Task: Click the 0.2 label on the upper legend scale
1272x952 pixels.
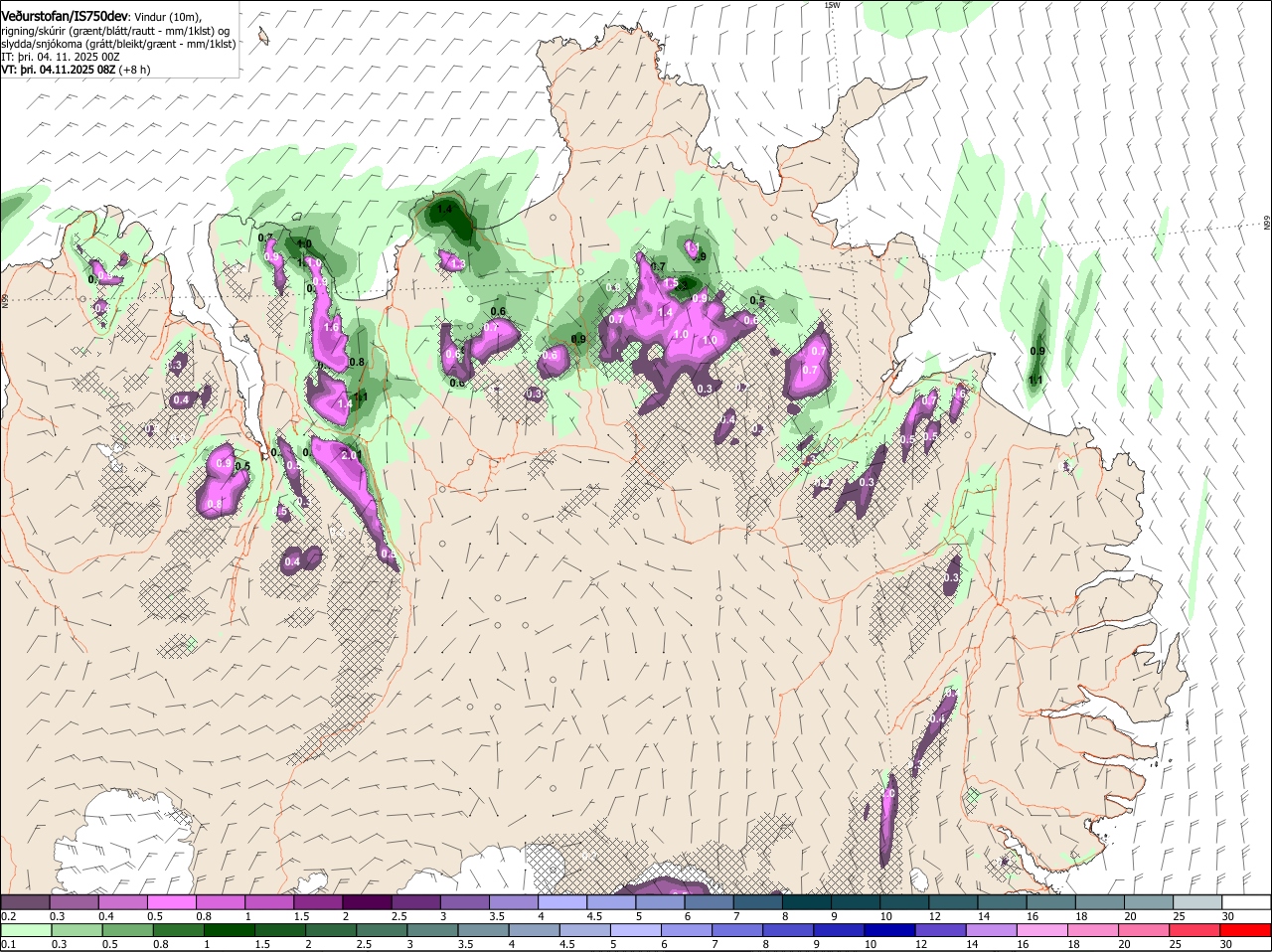Action: click(8, 916)
